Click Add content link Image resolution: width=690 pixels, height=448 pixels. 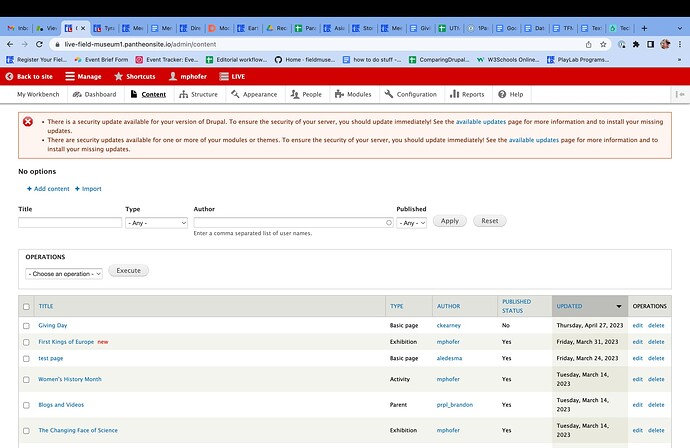(48, 189)
